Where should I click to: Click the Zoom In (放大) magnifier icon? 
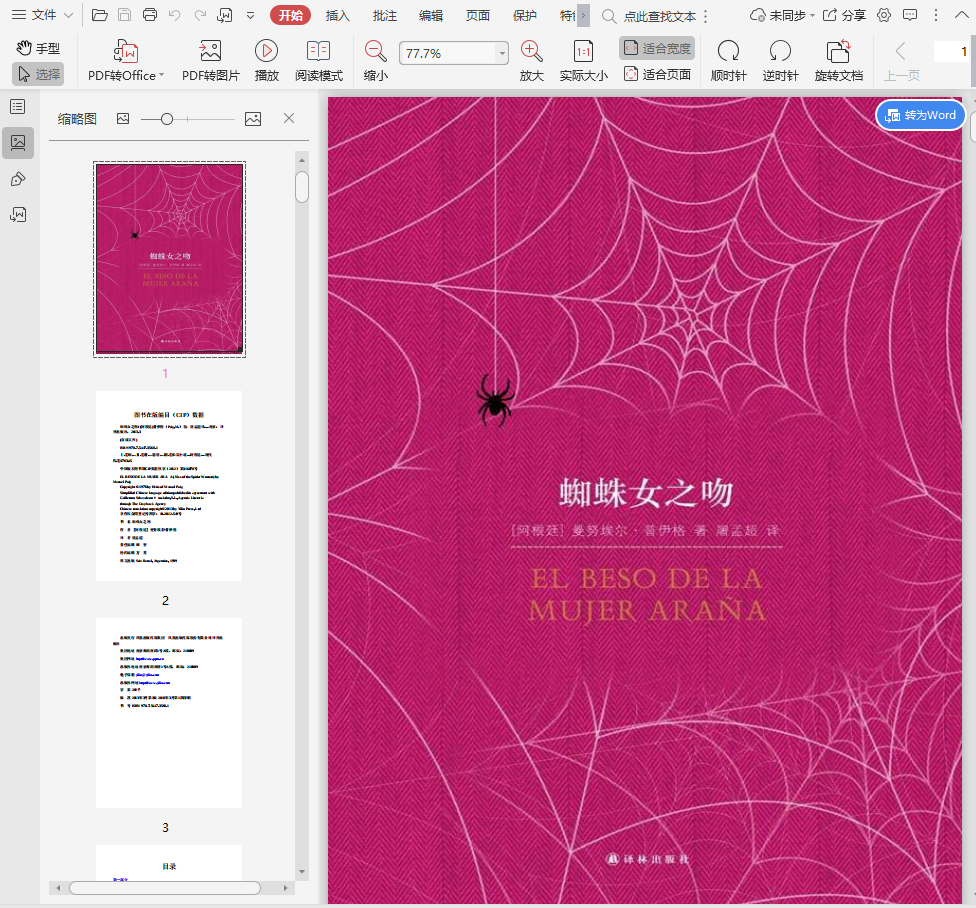(x=532, y=52)
